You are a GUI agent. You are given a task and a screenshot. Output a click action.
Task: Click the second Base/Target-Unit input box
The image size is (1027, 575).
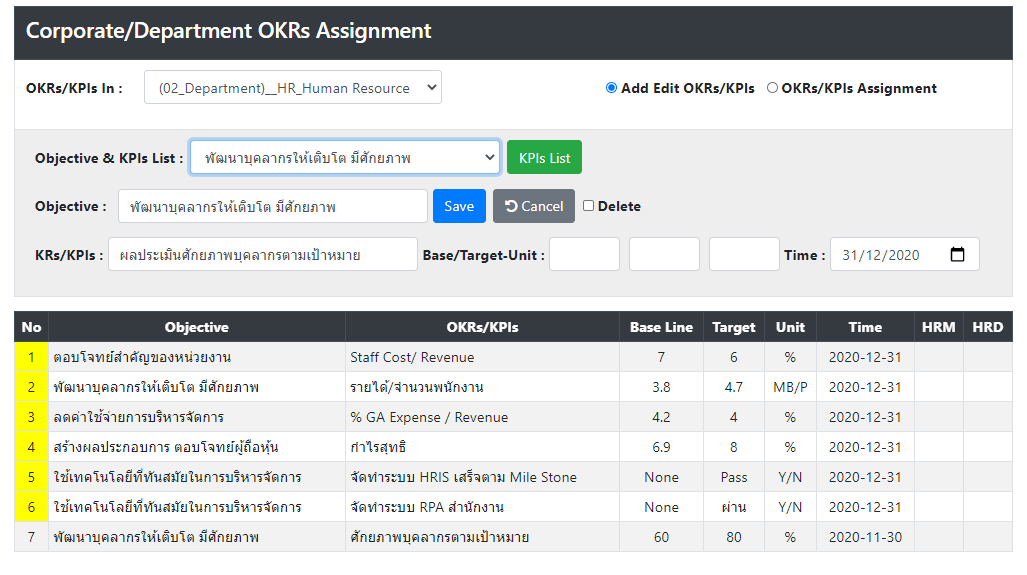(x=664, y=254)
